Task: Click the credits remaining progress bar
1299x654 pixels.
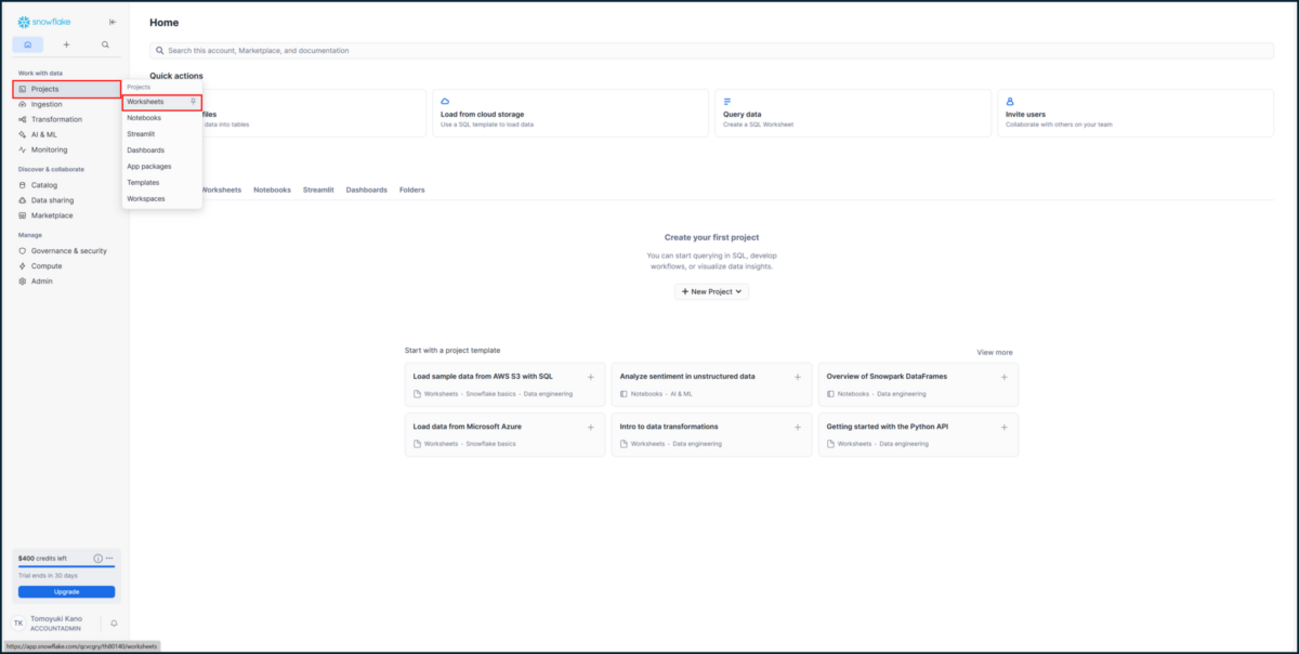Action: 66,567
